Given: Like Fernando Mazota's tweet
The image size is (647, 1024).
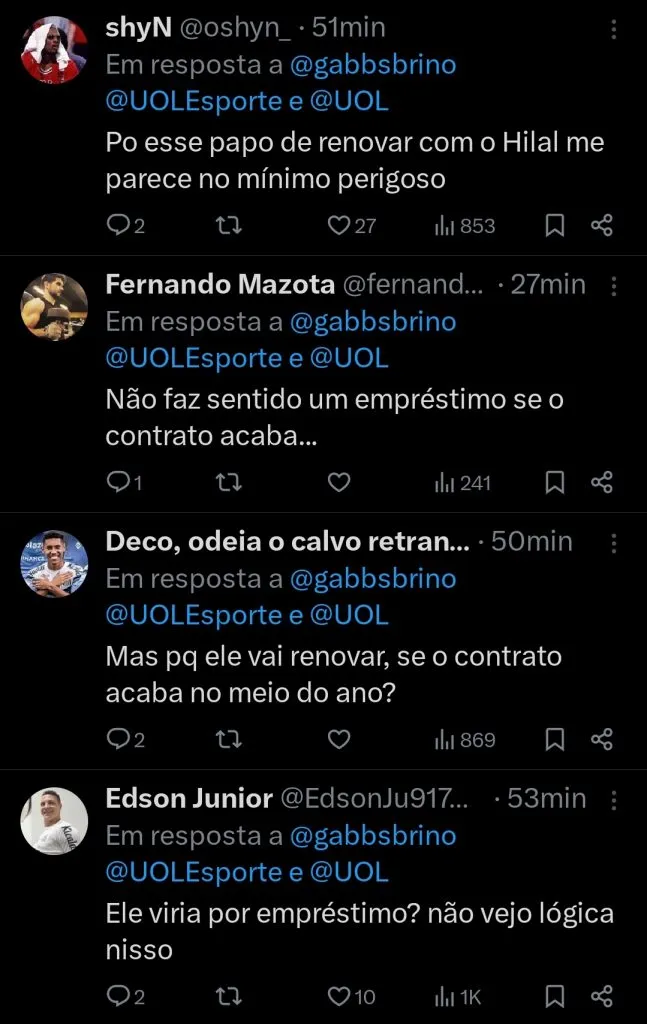Looking at the screenshot, I should [340, 482].
